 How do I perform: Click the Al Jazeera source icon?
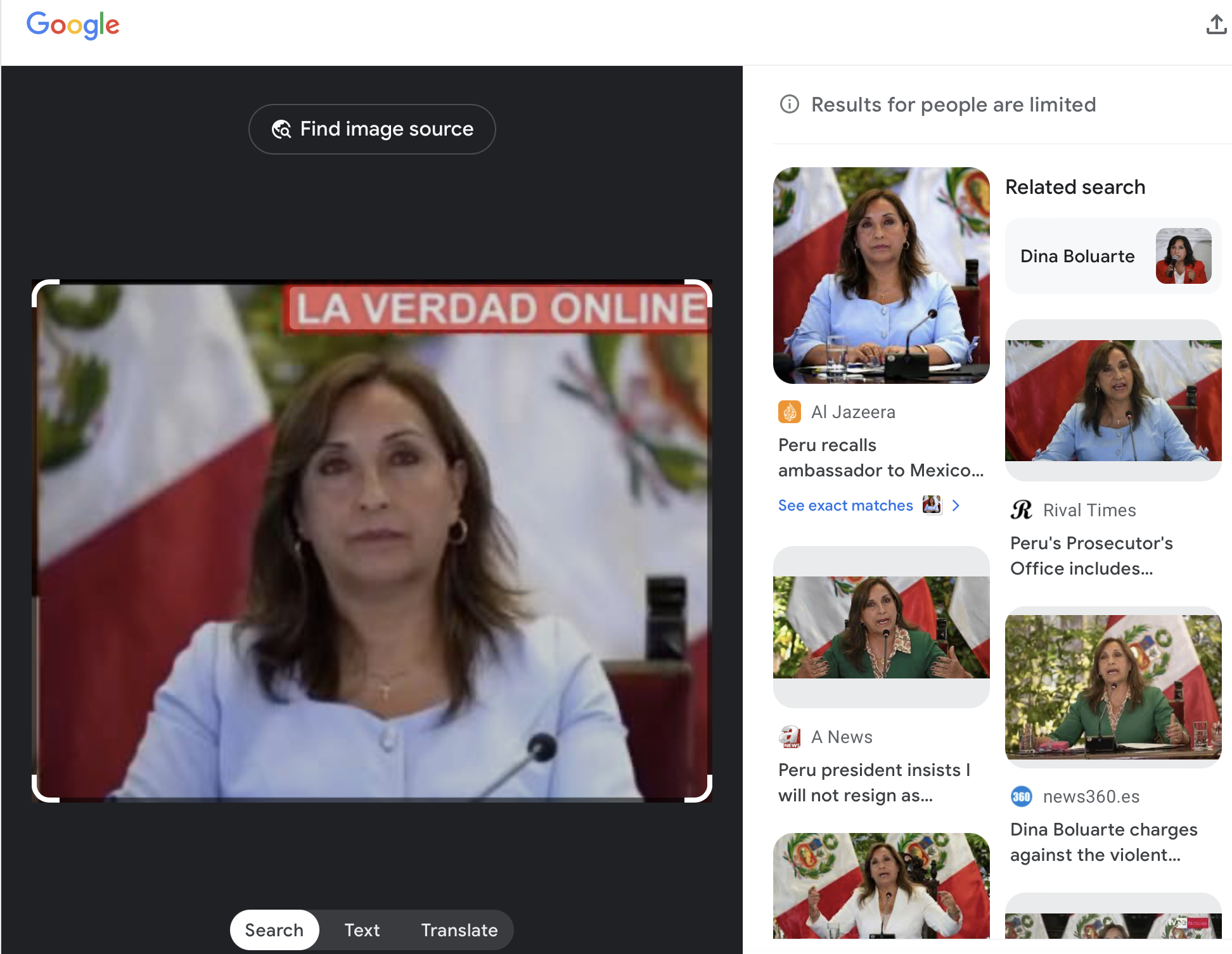click(789, 412)
